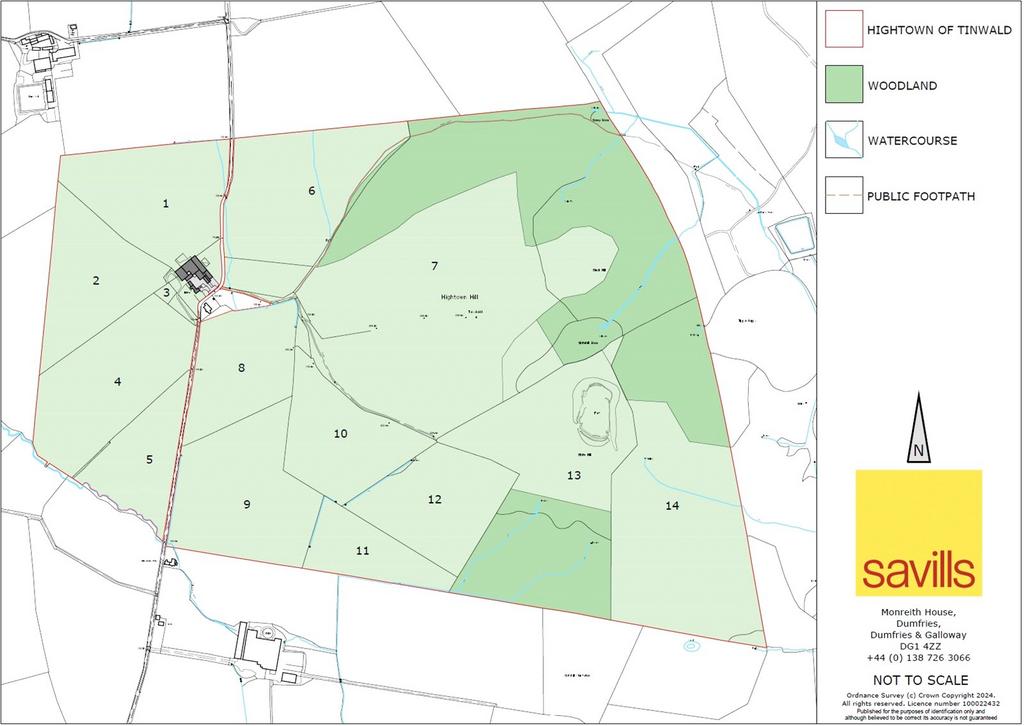Click the 'Dumfries & Galloway' address line

click(918, 635)
